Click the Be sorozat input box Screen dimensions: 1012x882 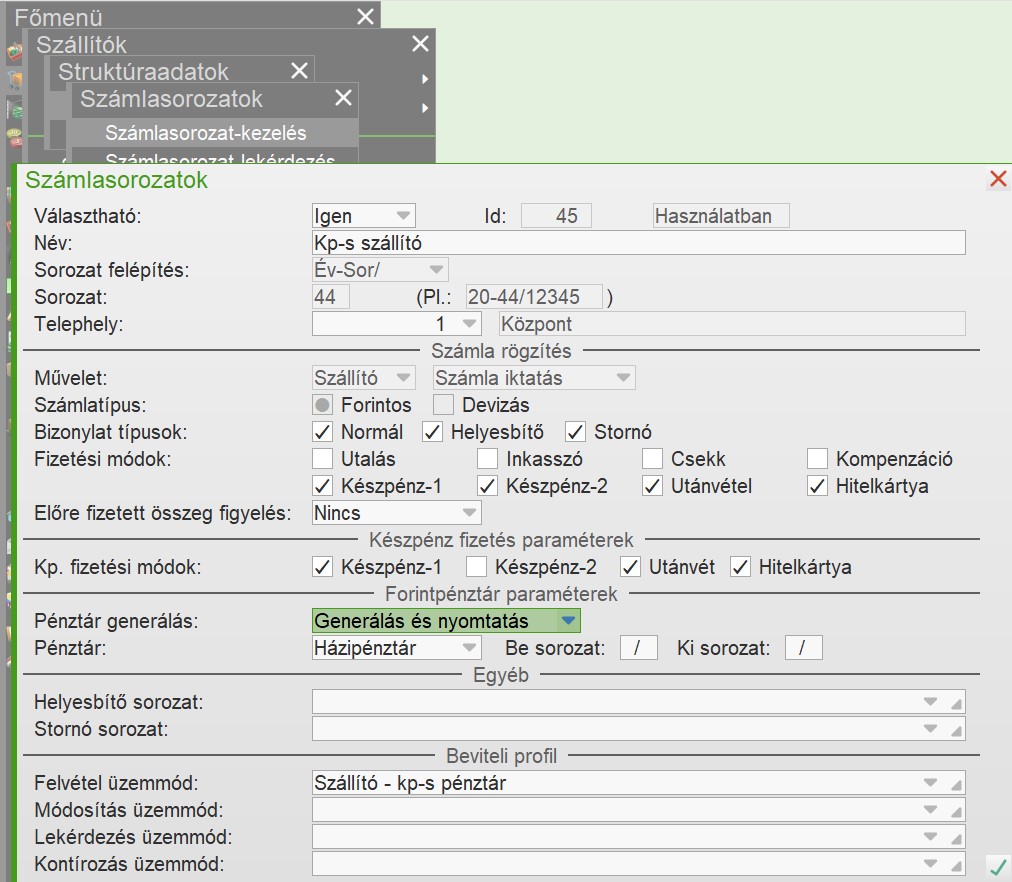(x=638, y=648)
